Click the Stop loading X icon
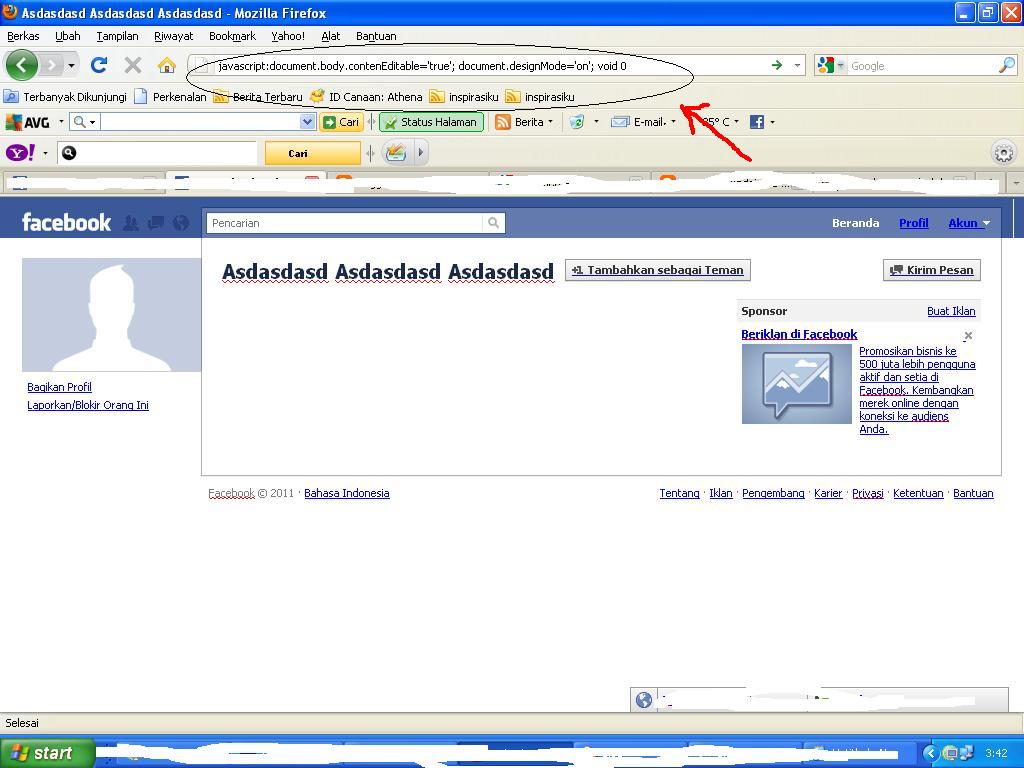The image size is (1024, 768). pyautogui.click(x=133, y=65)
